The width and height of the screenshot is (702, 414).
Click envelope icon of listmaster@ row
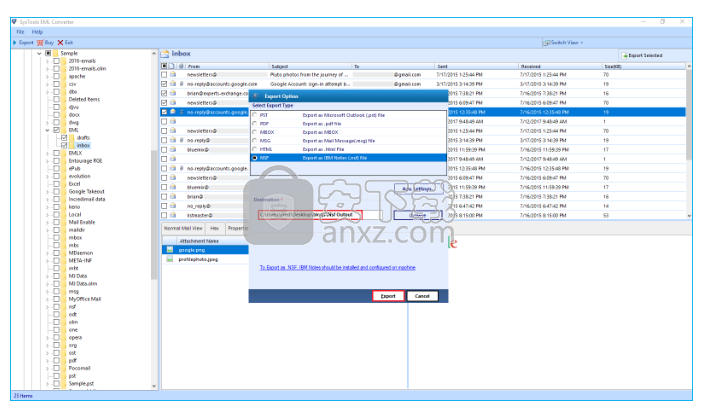click(173, 215)
